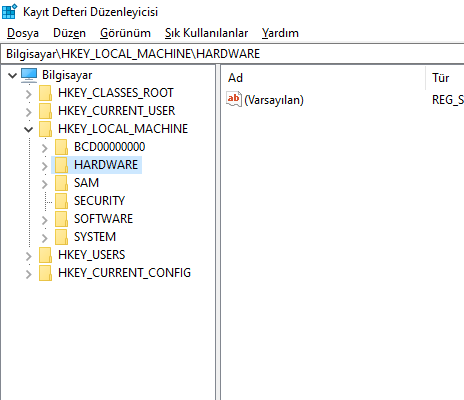This screenshot has height=400, width=464.
Task: Expand the SYSTEM key arrow
Action: click(x=45, y=238)
